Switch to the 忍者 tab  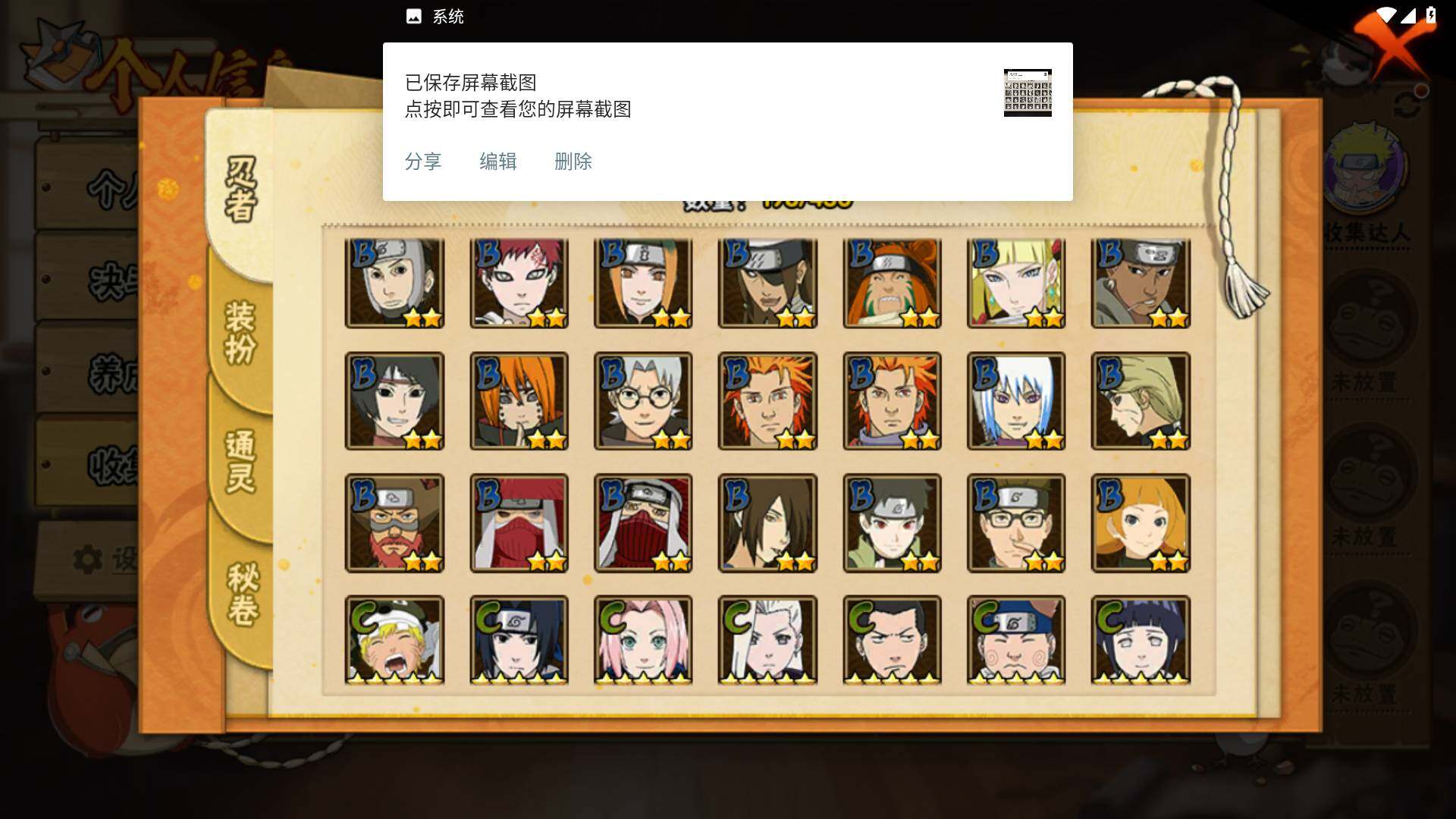coord(241,190)
